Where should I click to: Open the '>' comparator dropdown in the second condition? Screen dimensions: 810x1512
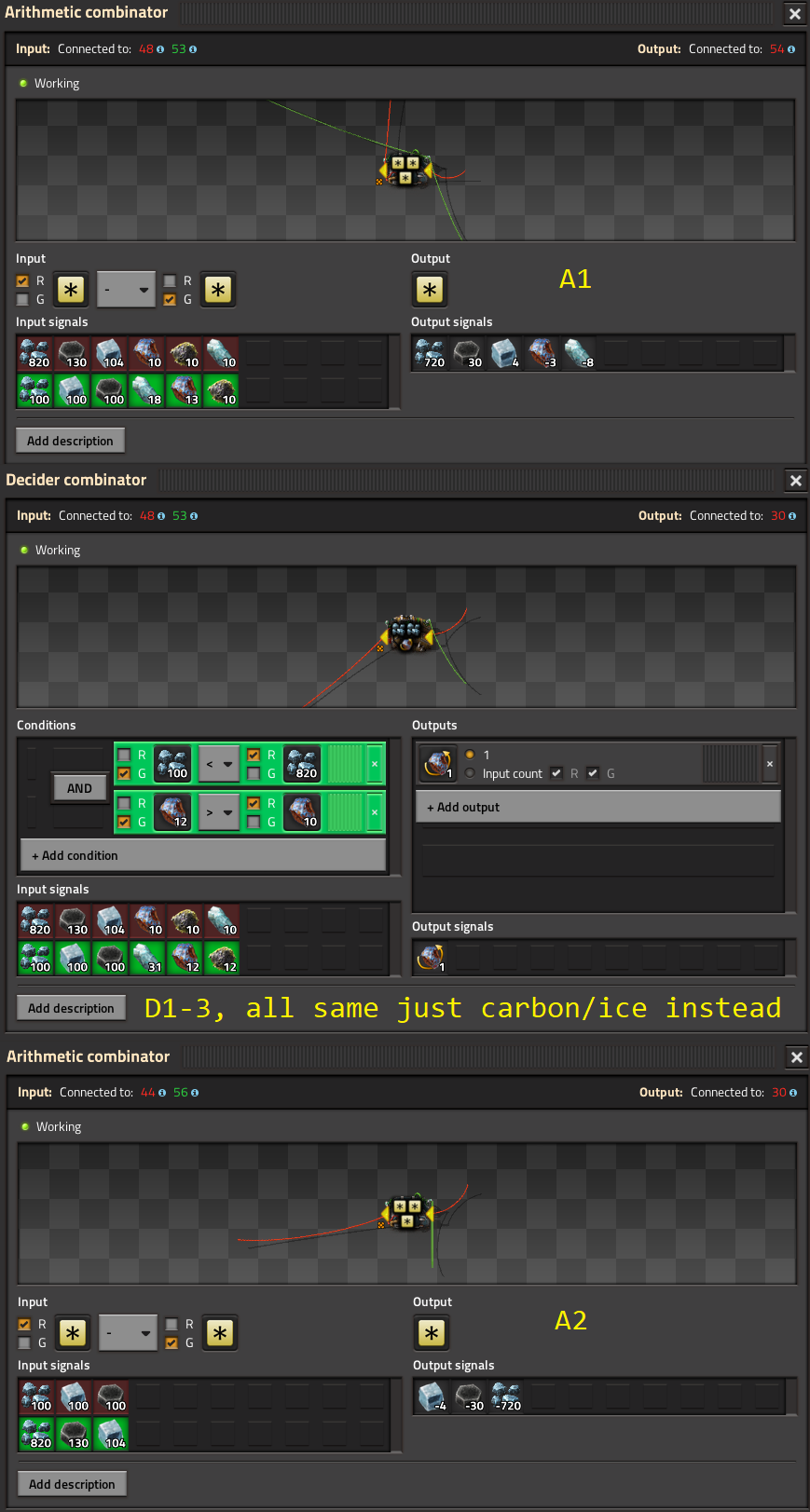[x=219, y=812]
